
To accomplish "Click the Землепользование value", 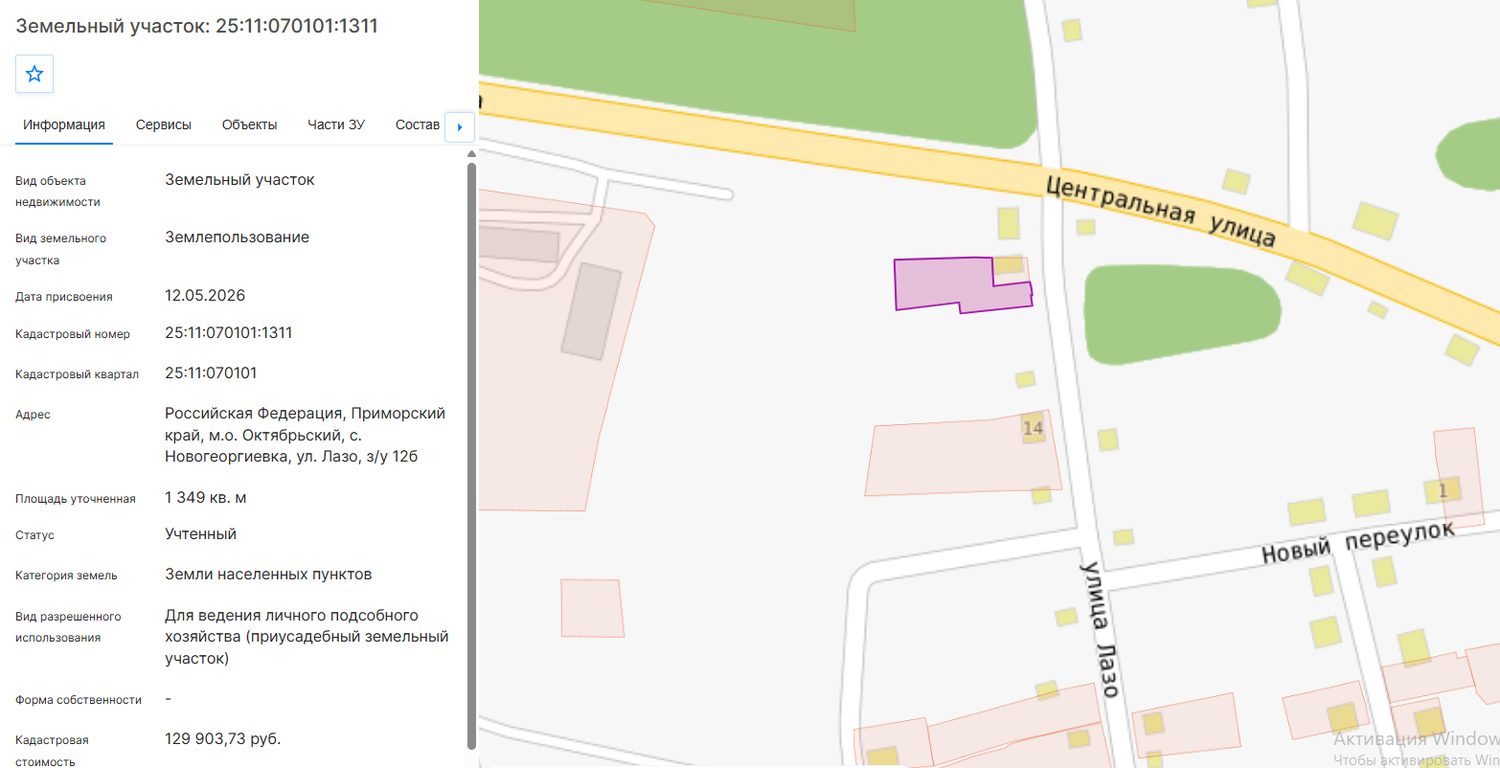I will coord(237,237).
